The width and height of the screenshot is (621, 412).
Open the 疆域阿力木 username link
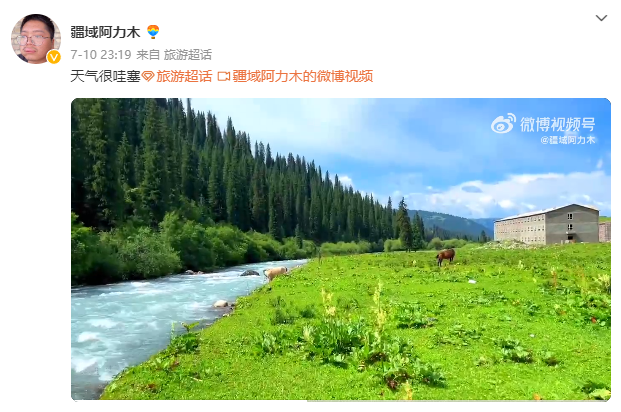pos(105,32)
